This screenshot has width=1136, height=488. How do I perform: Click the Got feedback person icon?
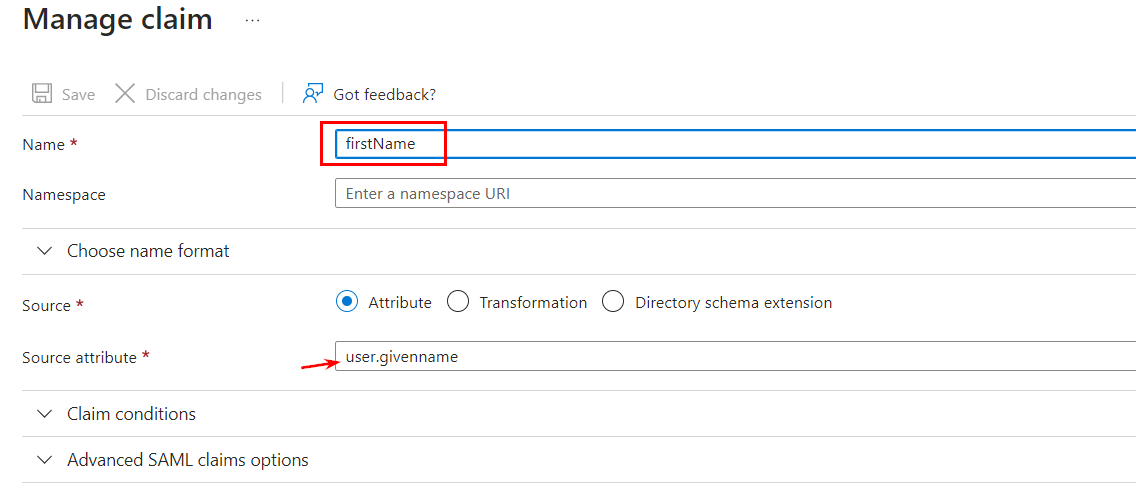(313, 93)
